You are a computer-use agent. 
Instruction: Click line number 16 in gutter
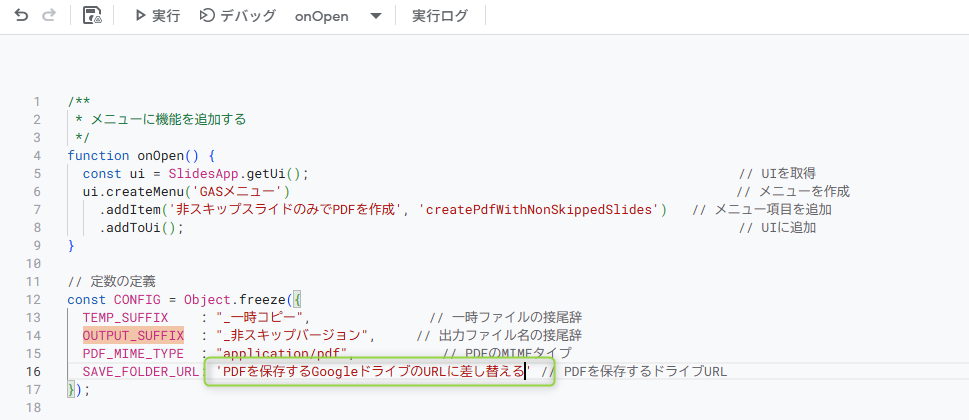pyautogui.click(x=33, y=372)
